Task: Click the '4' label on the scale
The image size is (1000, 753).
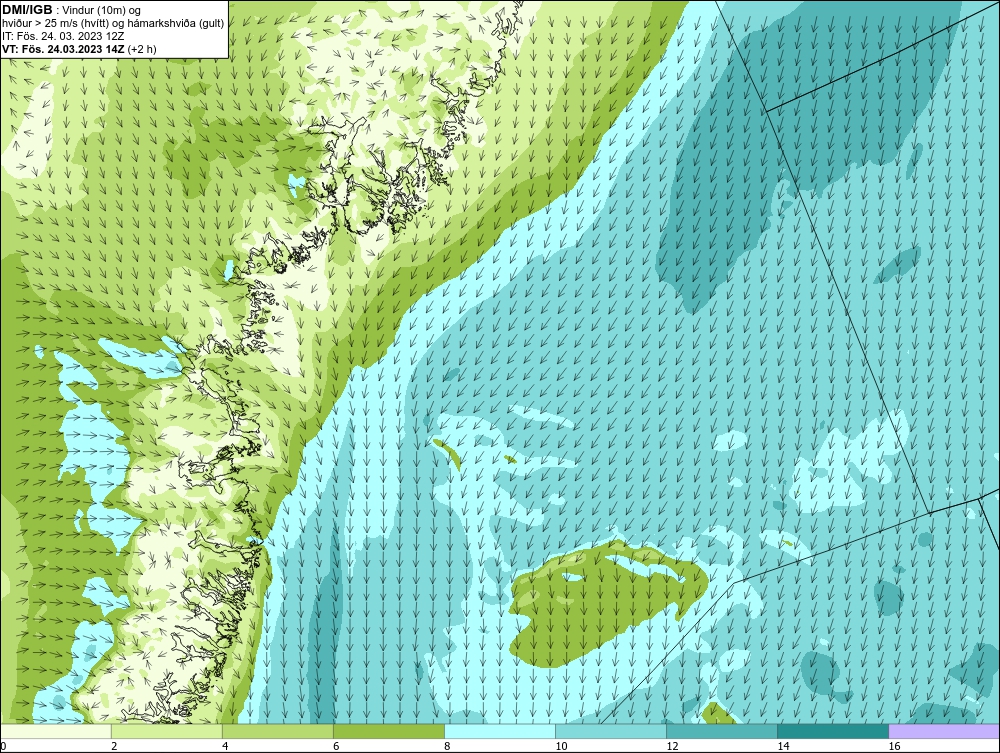Action: pos(225,746)
